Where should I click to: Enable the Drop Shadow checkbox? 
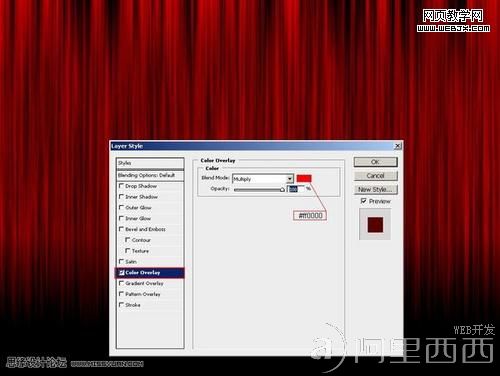121,186
